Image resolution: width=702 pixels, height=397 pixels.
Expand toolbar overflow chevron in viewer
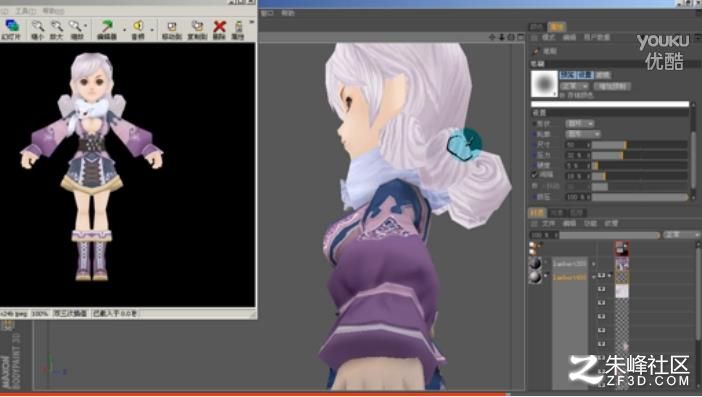point(251,21)
